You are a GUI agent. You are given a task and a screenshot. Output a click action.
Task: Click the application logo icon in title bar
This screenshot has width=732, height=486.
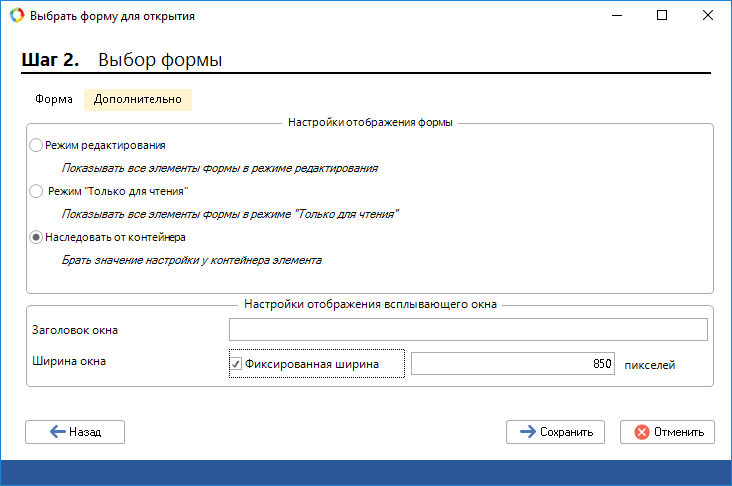17,15
